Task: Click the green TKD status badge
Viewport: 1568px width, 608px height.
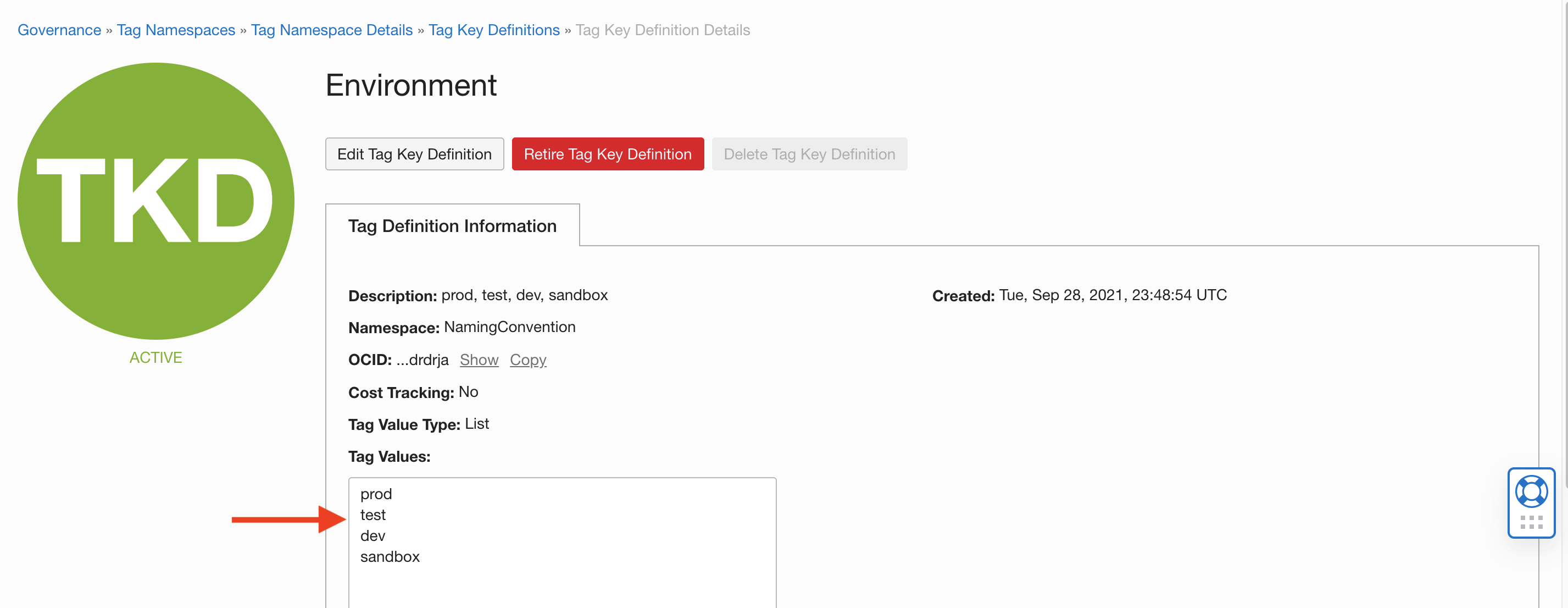Action: point(156,201)
